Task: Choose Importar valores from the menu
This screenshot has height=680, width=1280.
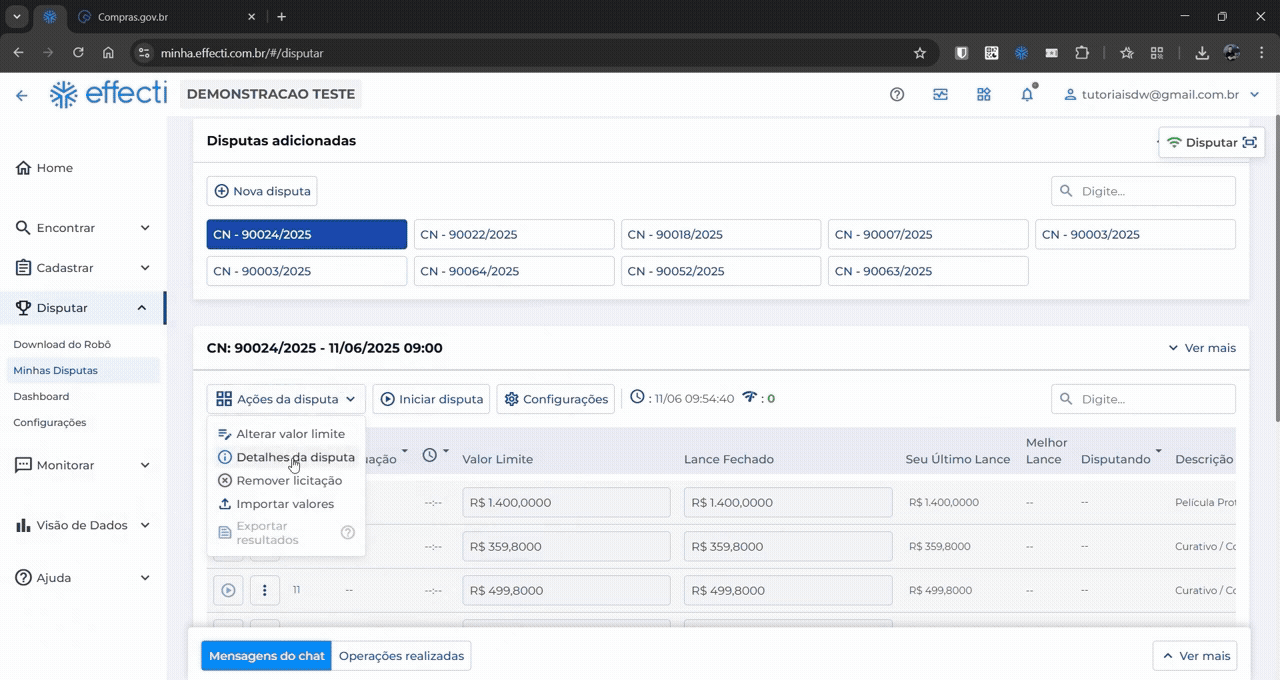Action: [285, 504]
